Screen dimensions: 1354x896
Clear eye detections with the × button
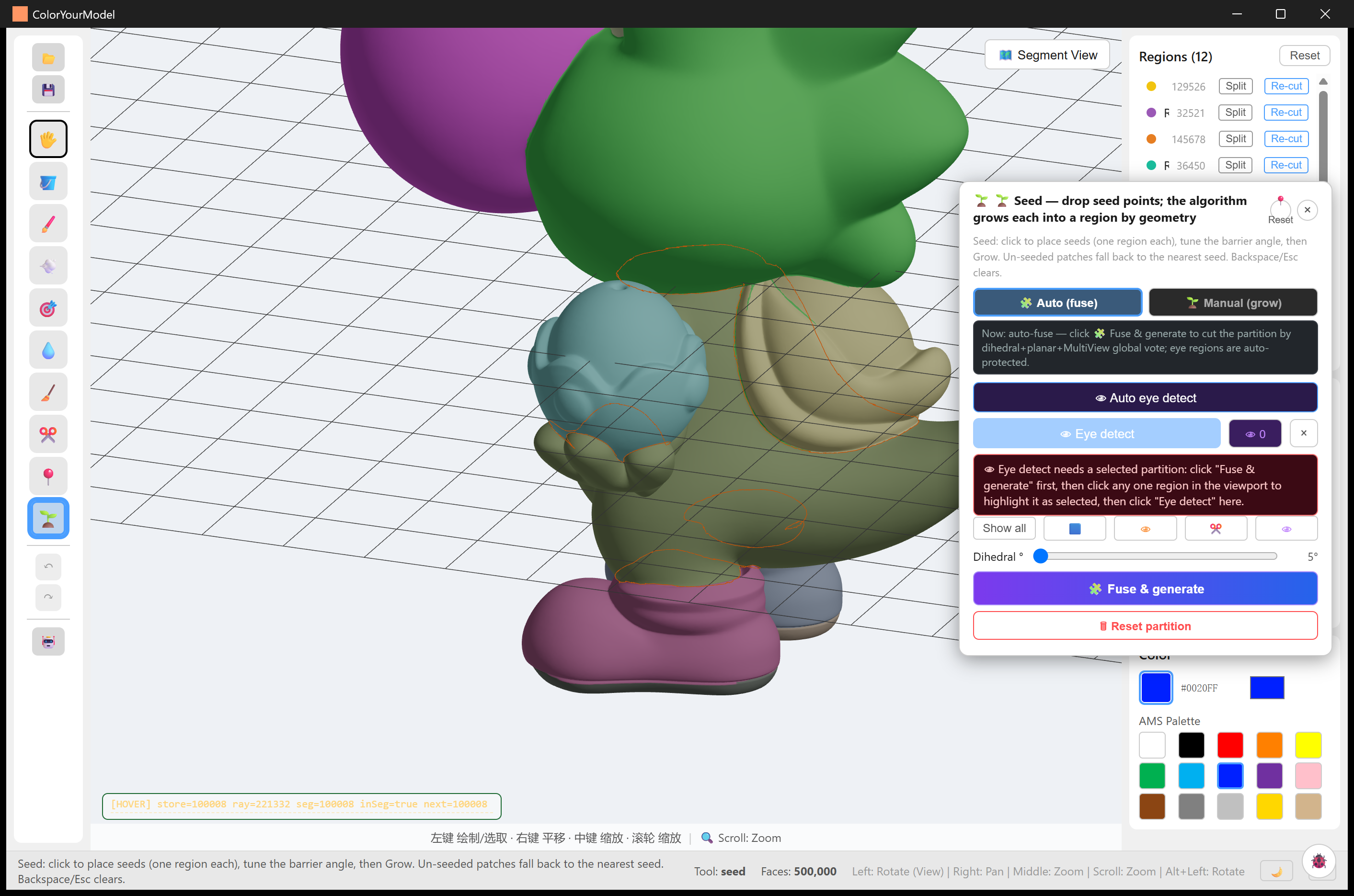[1303, 434]
